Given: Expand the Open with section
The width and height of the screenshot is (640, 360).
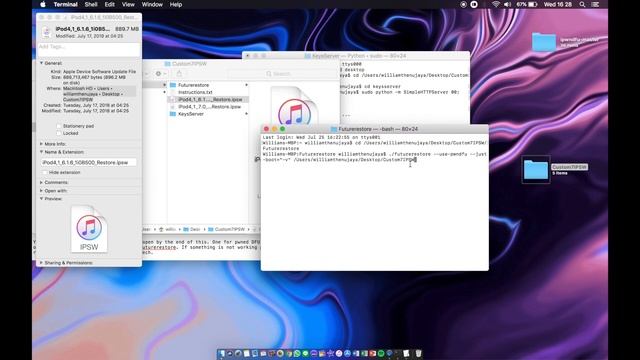Looking at the screenshot, I should (x=41, y=191).
